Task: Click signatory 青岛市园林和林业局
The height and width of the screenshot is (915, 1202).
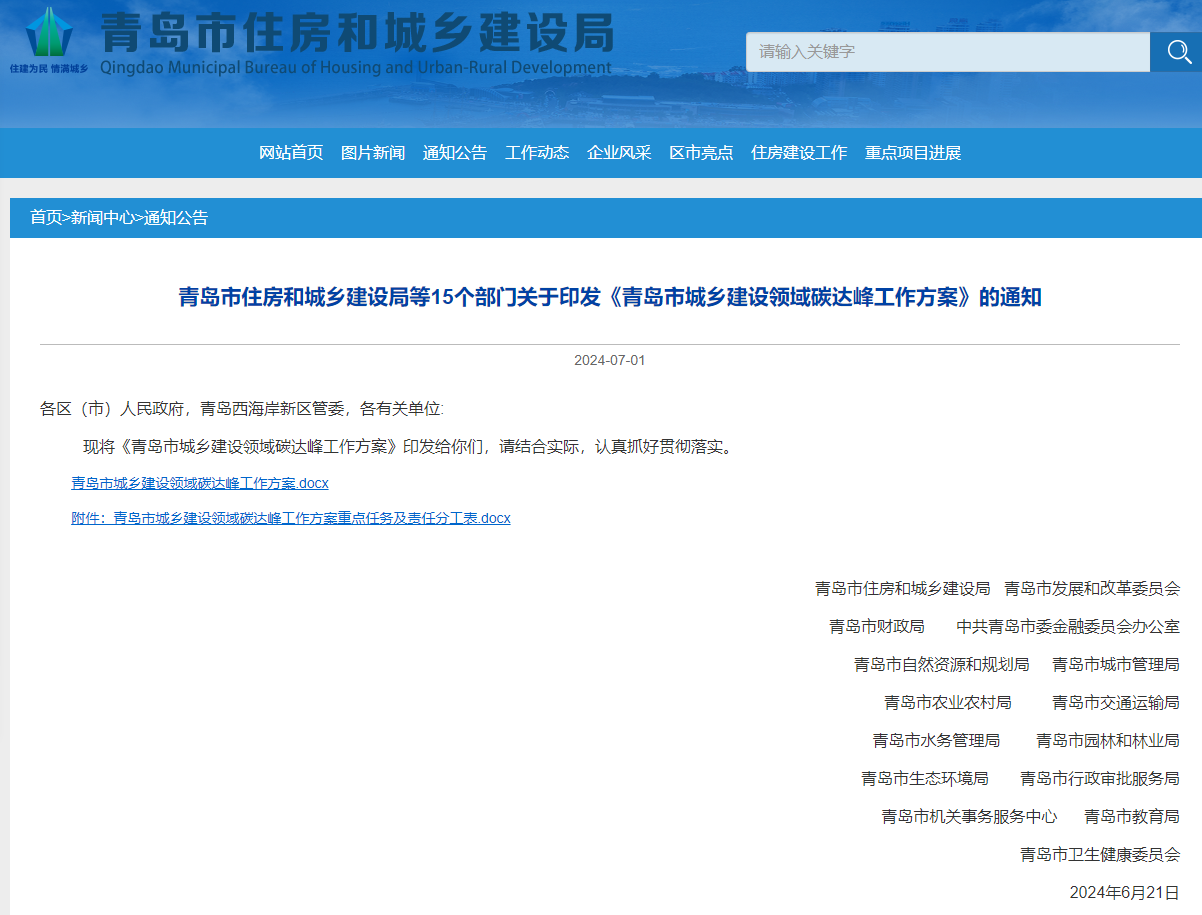Action: click(x=1108, y=740)
